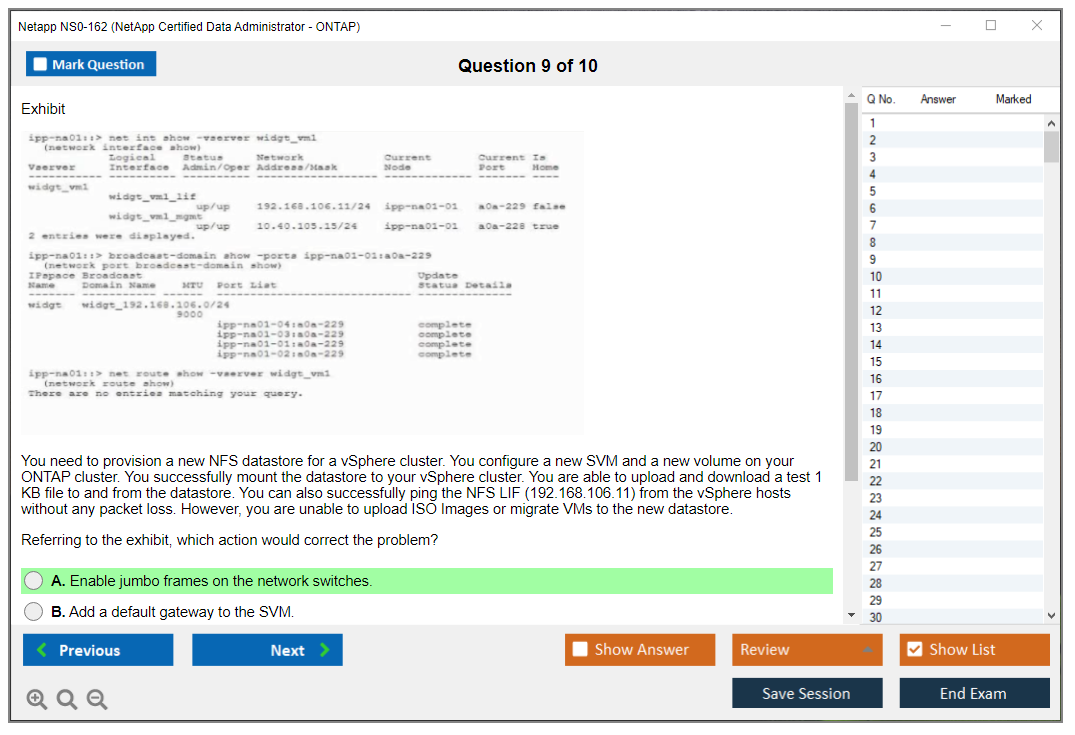This screenshot has height=735, width=1075.
Task: Click the End Exam button
Action: pos(973,693)
